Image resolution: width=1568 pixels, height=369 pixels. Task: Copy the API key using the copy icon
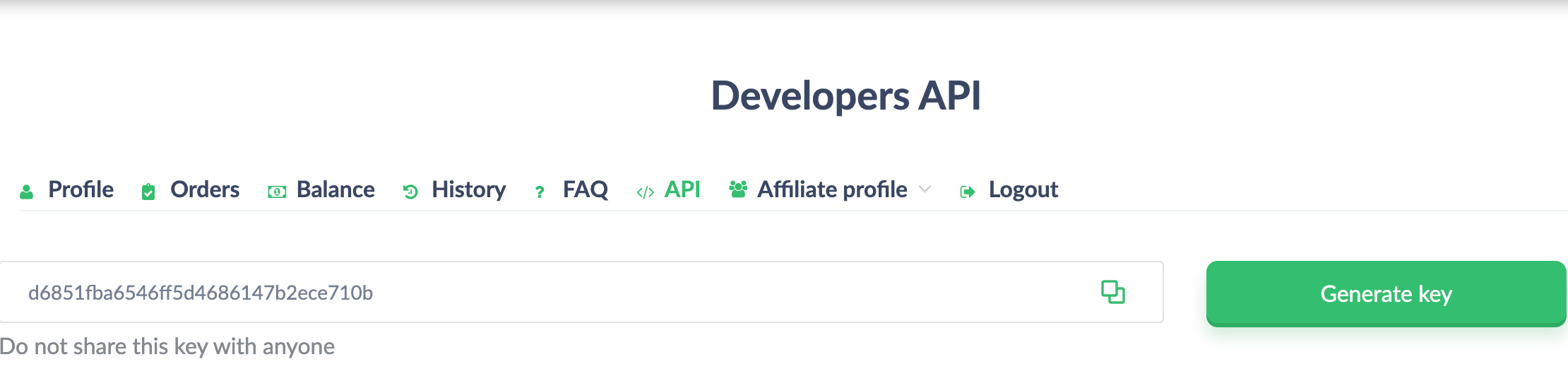tap(1112, 292)
